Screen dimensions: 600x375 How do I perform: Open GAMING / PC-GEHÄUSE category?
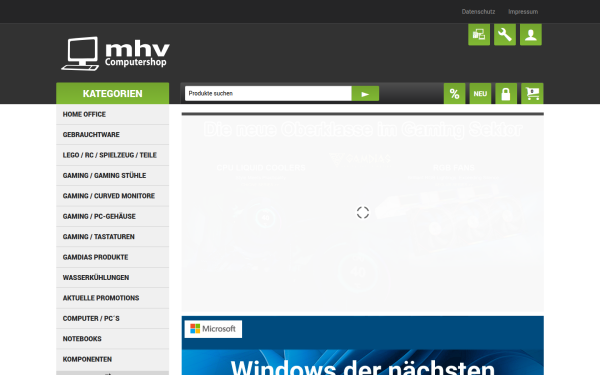coord(112,217)
